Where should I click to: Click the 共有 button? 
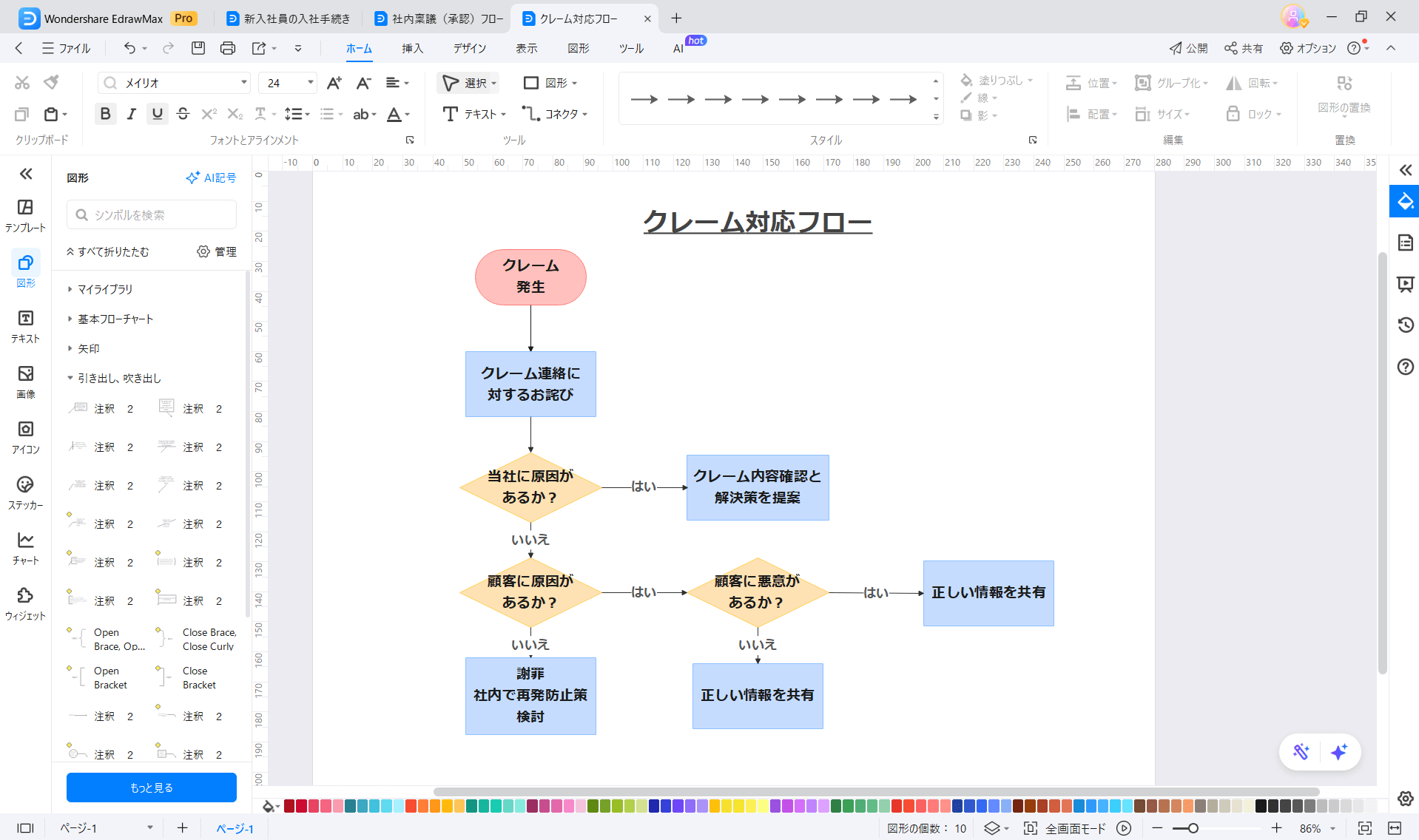tap(1243, 48)
